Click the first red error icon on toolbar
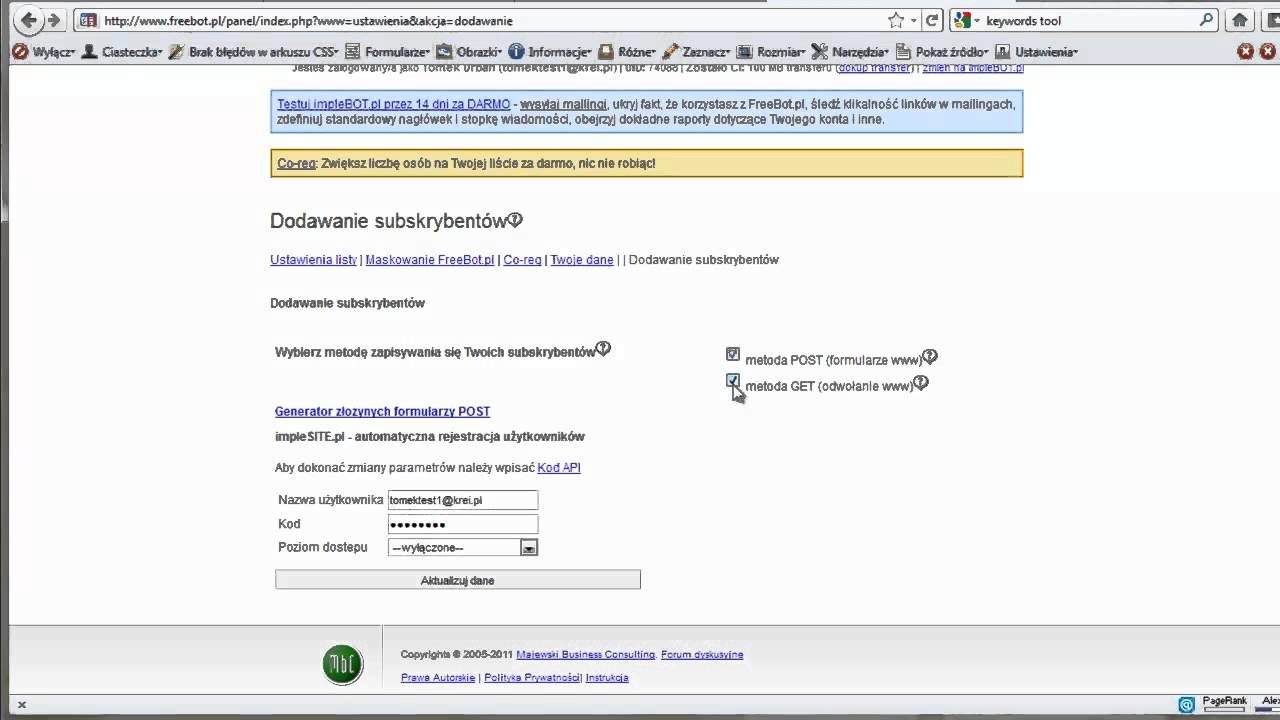 (x=1245, y=52)
